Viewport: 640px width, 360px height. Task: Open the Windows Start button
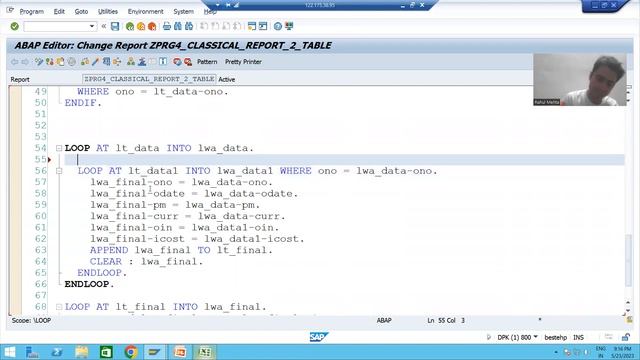(9, 352)
